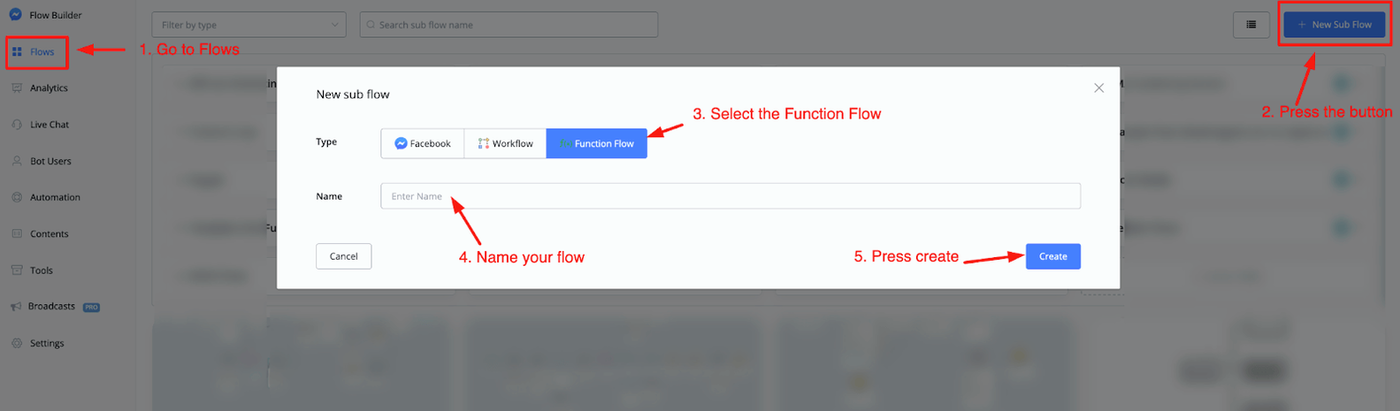
Task: Switch to list view icon button
Action: click(x=1251, y=25)
